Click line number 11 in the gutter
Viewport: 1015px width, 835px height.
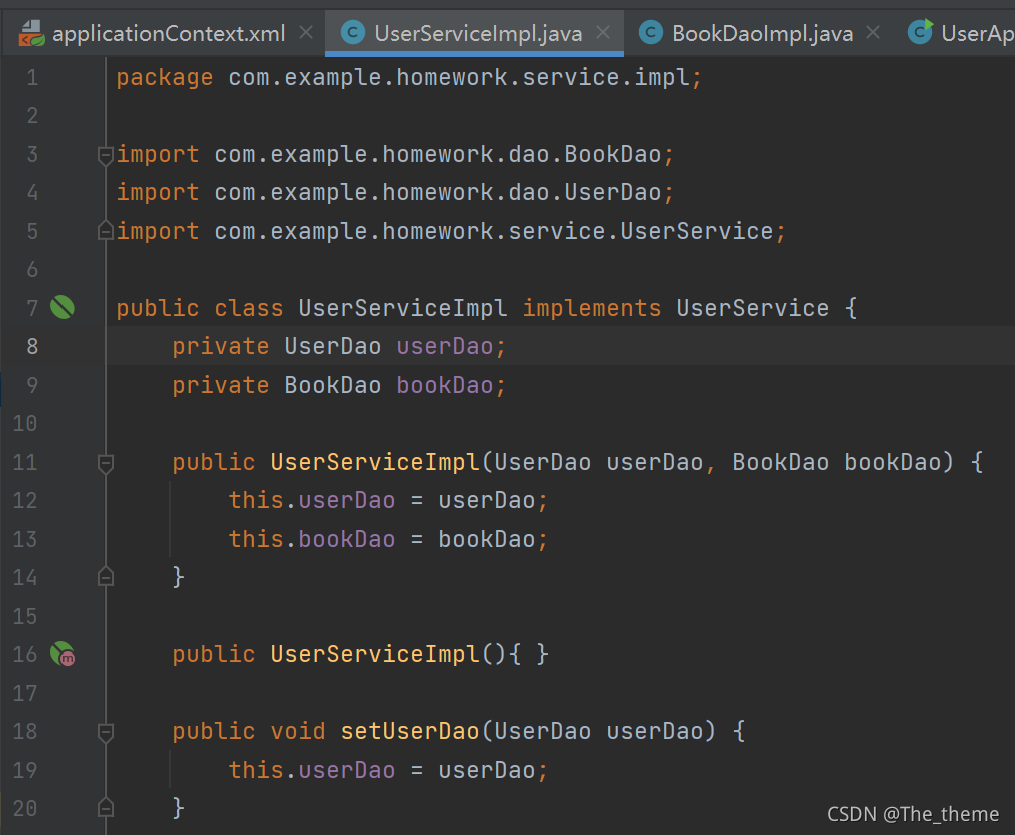25,462
